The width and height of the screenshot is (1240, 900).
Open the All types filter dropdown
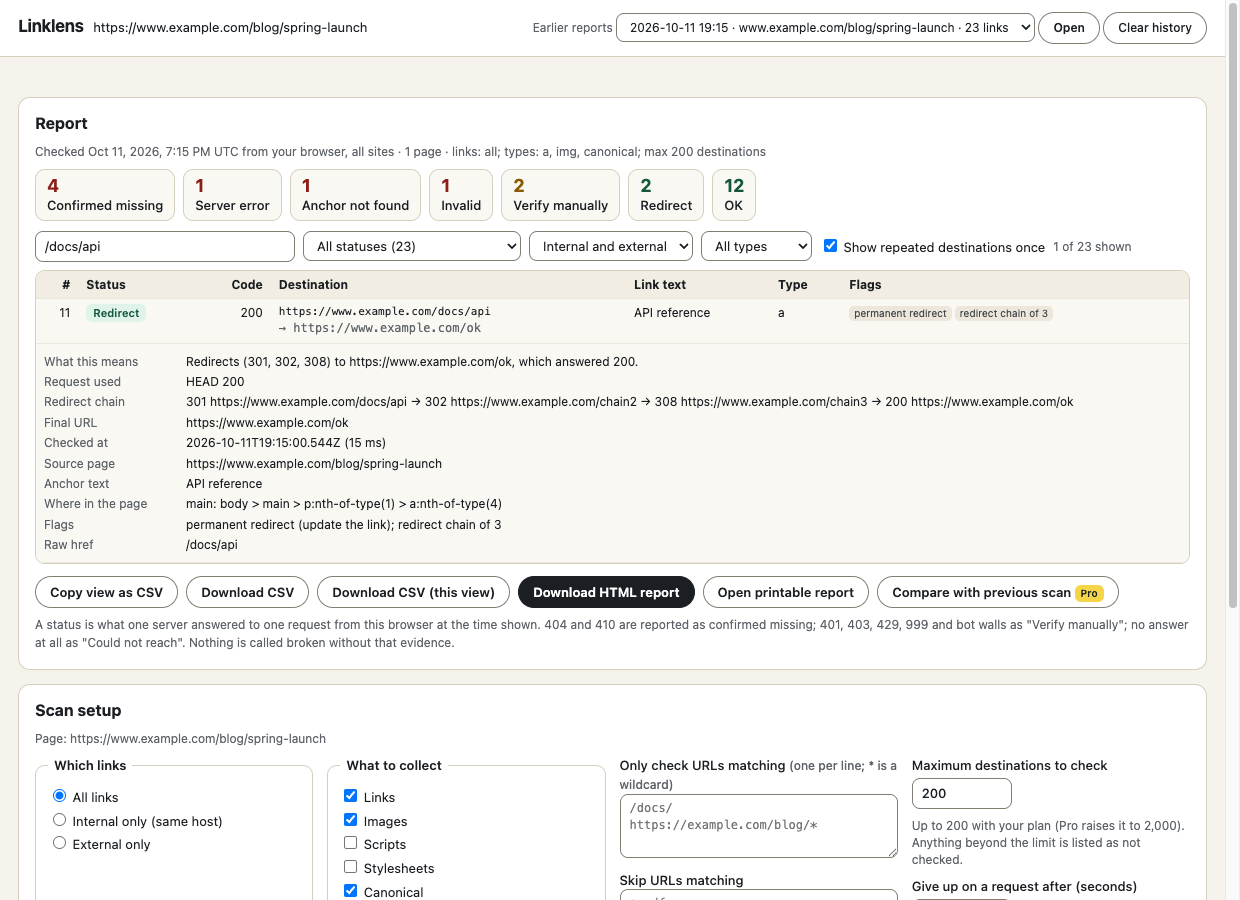pos(756,246)
